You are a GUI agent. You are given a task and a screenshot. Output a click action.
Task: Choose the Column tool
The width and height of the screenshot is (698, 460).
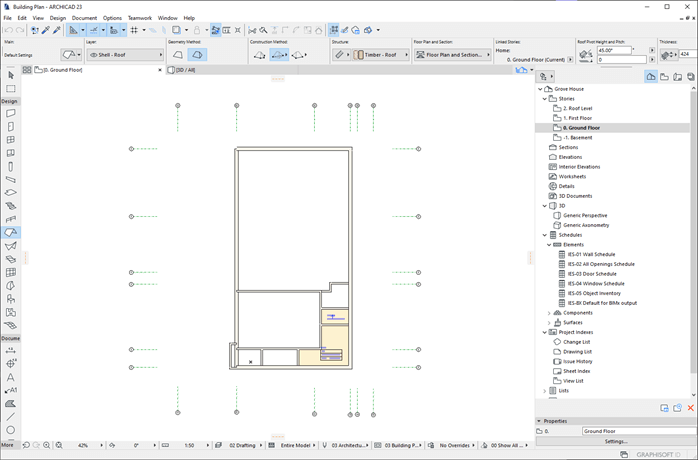coord(11,167)
